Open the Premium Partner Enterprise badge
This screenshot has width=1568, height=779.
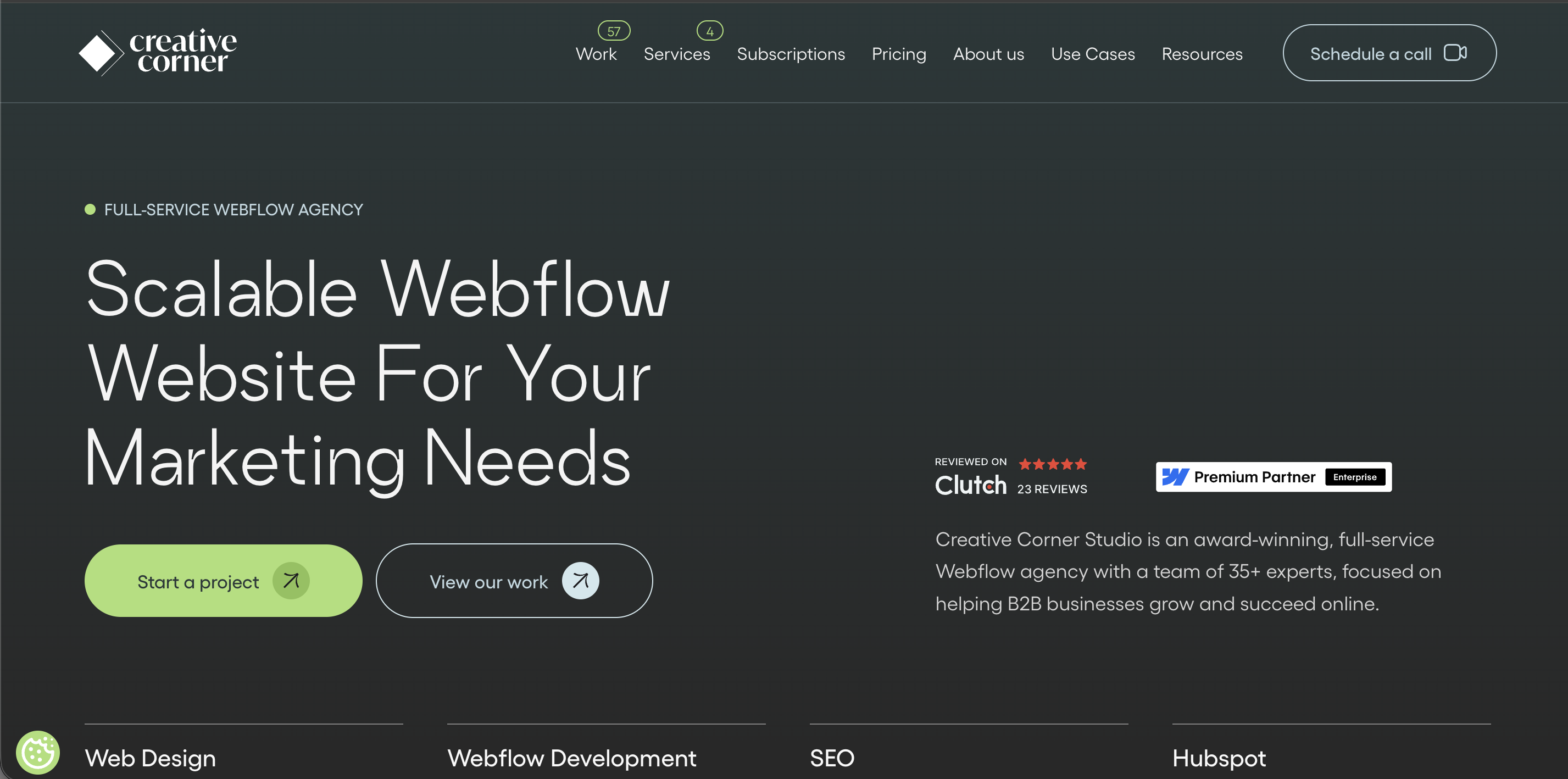(x=1274, y=476)
